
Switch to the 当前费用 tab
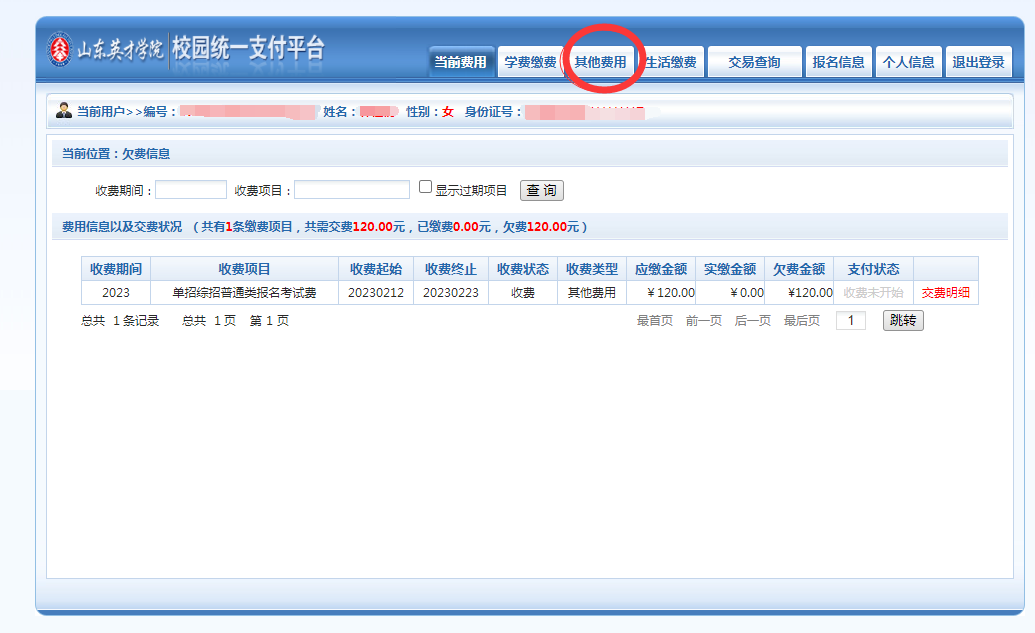pyautogui.click(x=460, y=62)
